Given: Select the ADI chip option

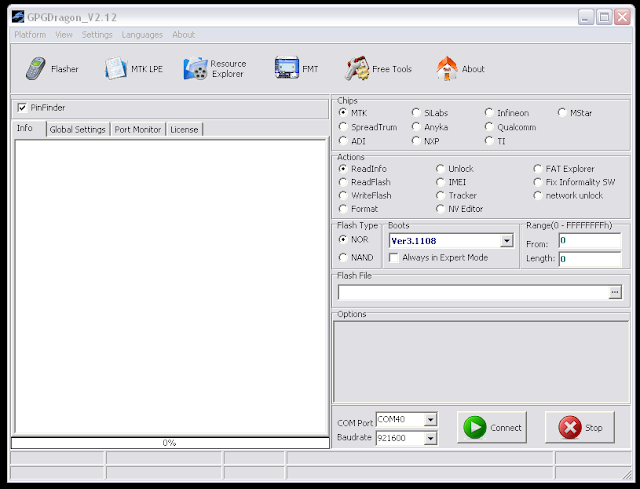Looking at the screenshot, I should click(343, 141).
